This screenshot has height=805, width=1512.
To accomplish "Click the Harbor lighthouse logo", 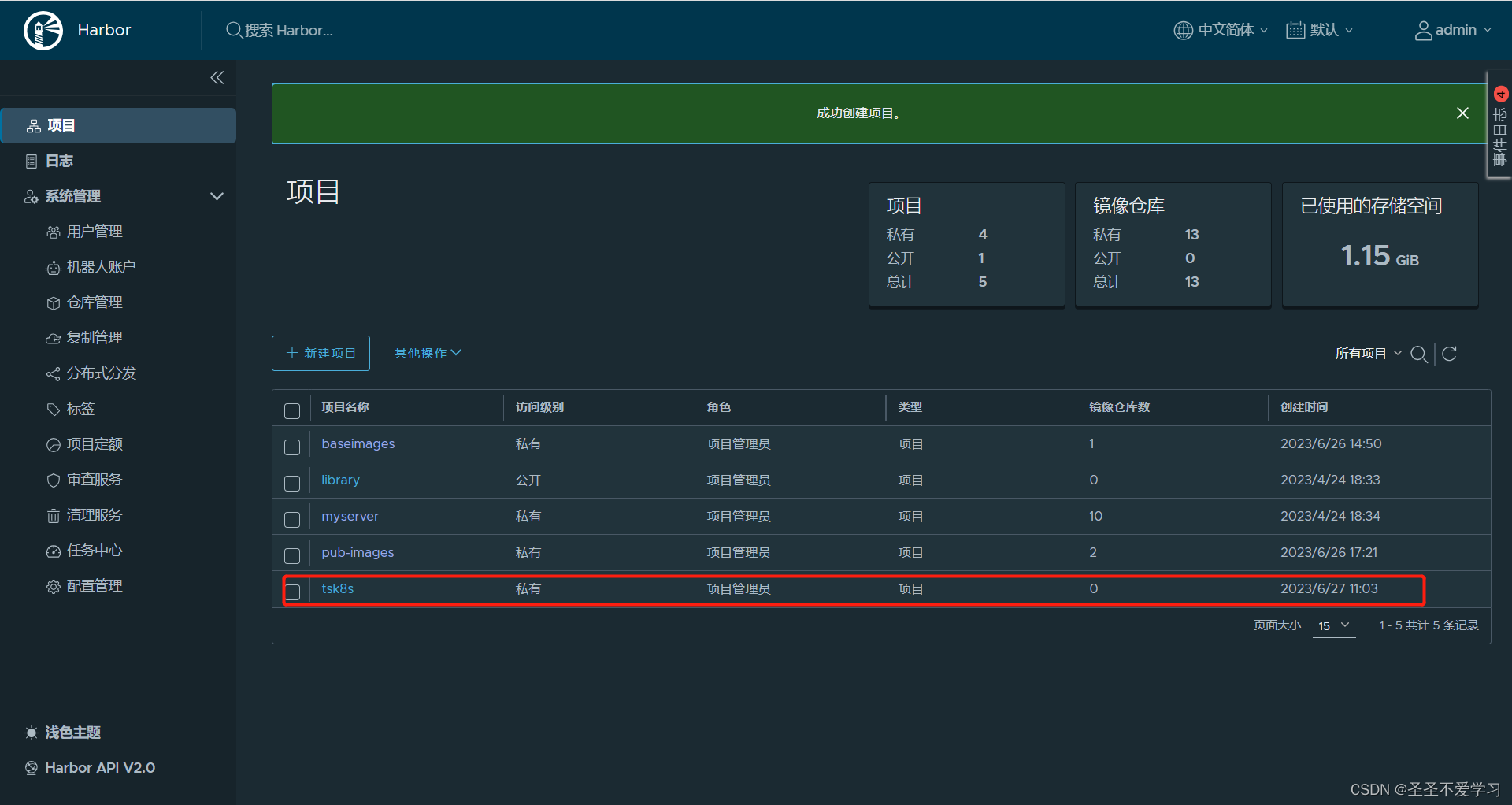I will (x=43, y=31).
